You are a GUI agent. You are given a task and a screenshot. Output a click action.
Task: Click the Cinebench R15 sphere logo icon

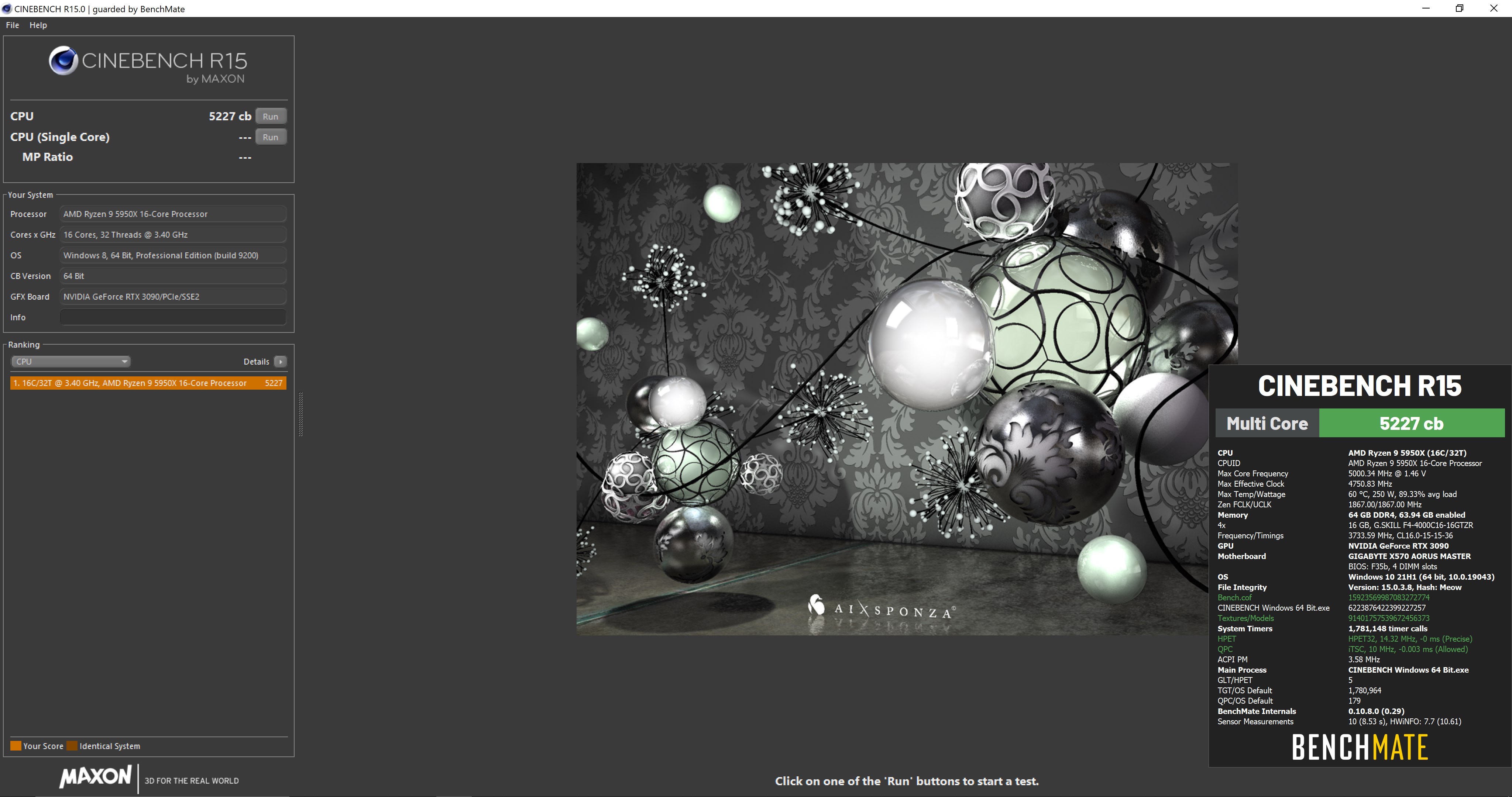click(63, 61)
